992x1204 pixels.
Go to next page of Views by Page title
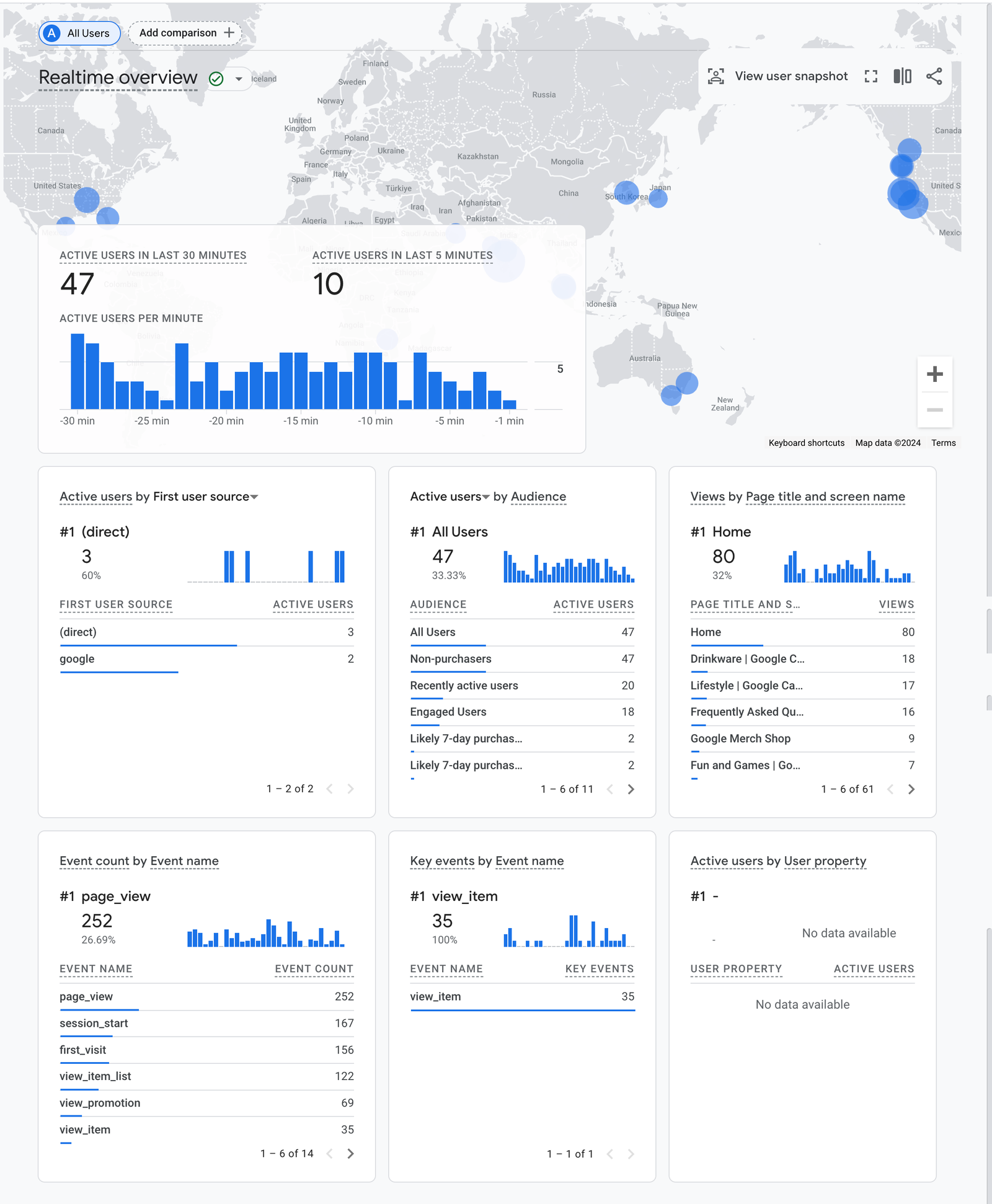click(x=911, y=789)
